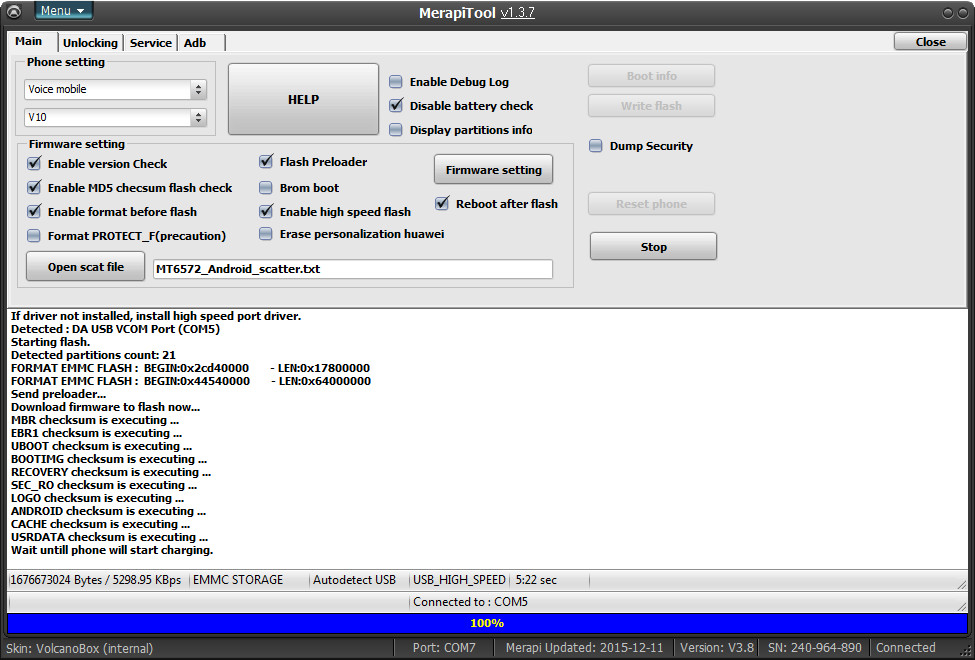This screenshot has width=975, height=660.
Task: Click the Reset phone button
Action: [651, 204]
